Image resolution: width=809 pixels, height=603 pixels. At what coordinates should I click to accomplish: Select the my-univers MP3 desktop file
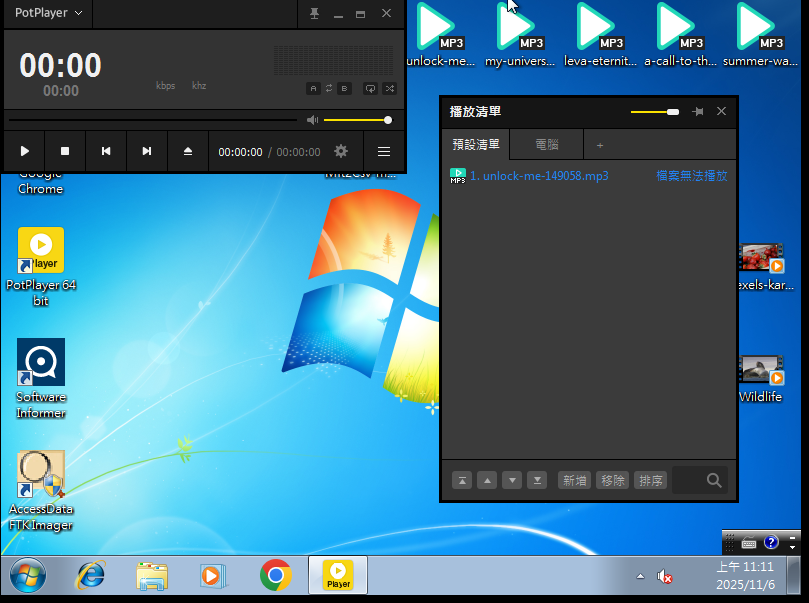520,35
